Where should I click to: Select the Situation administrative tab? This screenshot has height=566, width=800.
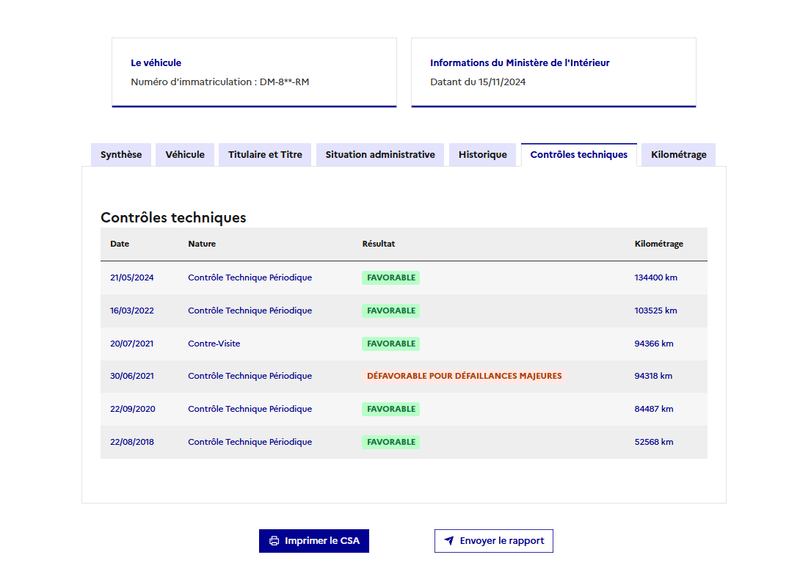(380, 155)
